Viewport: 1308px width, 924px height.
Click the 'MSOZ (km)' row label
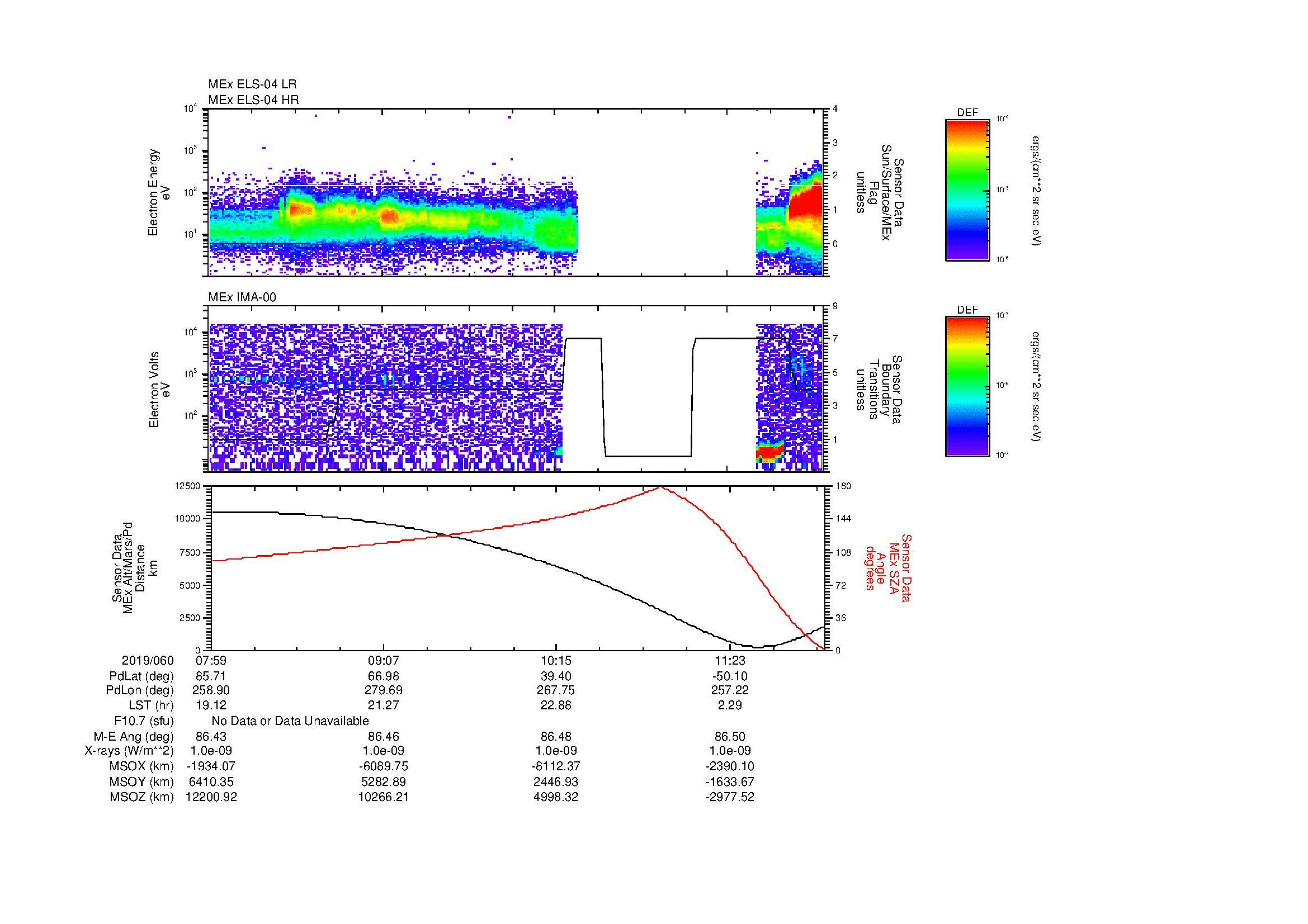[141, 797]
